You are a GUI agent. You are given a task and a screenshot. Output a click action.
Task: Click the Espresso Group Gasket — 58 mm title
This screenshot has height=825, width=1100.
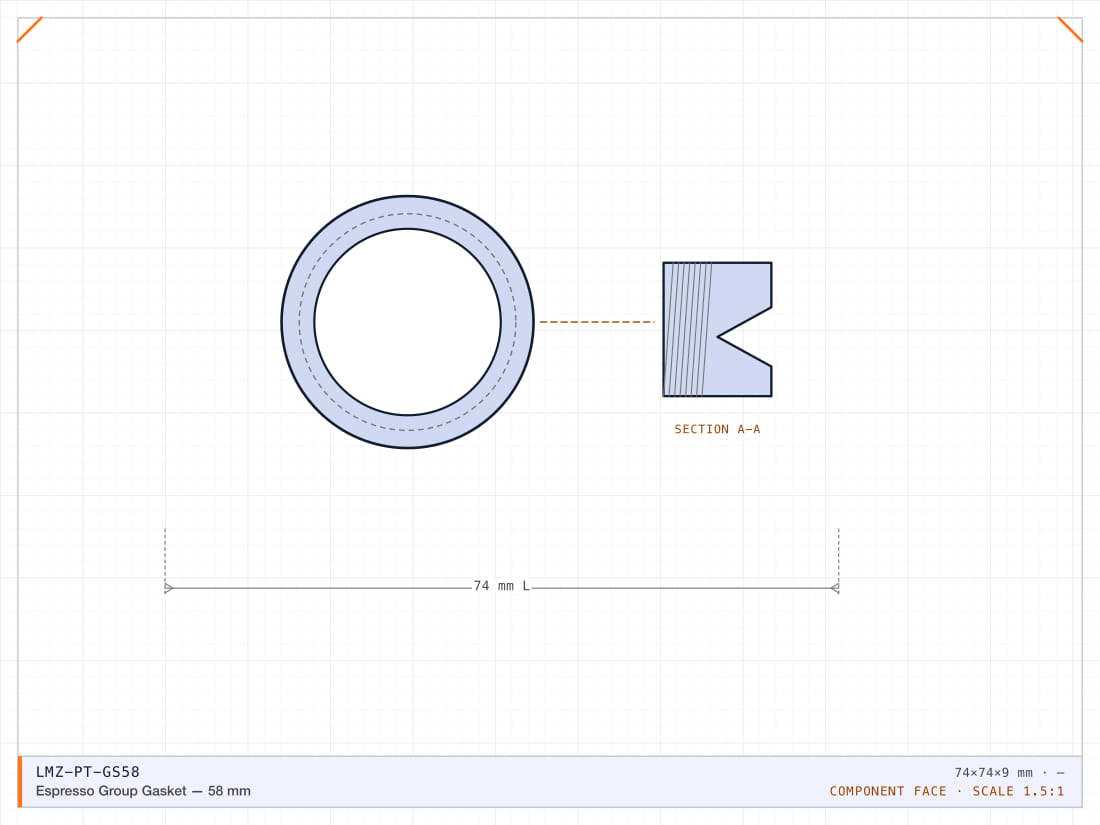[143, 791]
